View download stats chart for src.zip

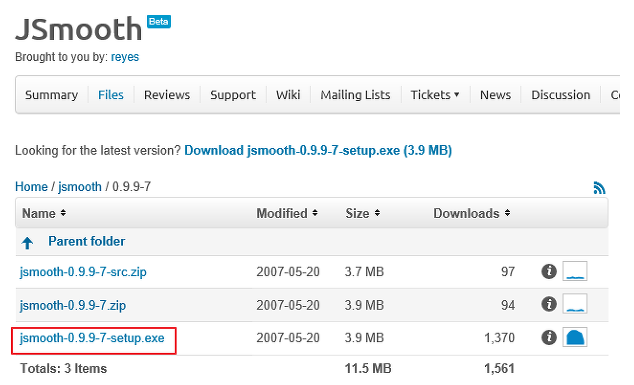pos(575,271)
